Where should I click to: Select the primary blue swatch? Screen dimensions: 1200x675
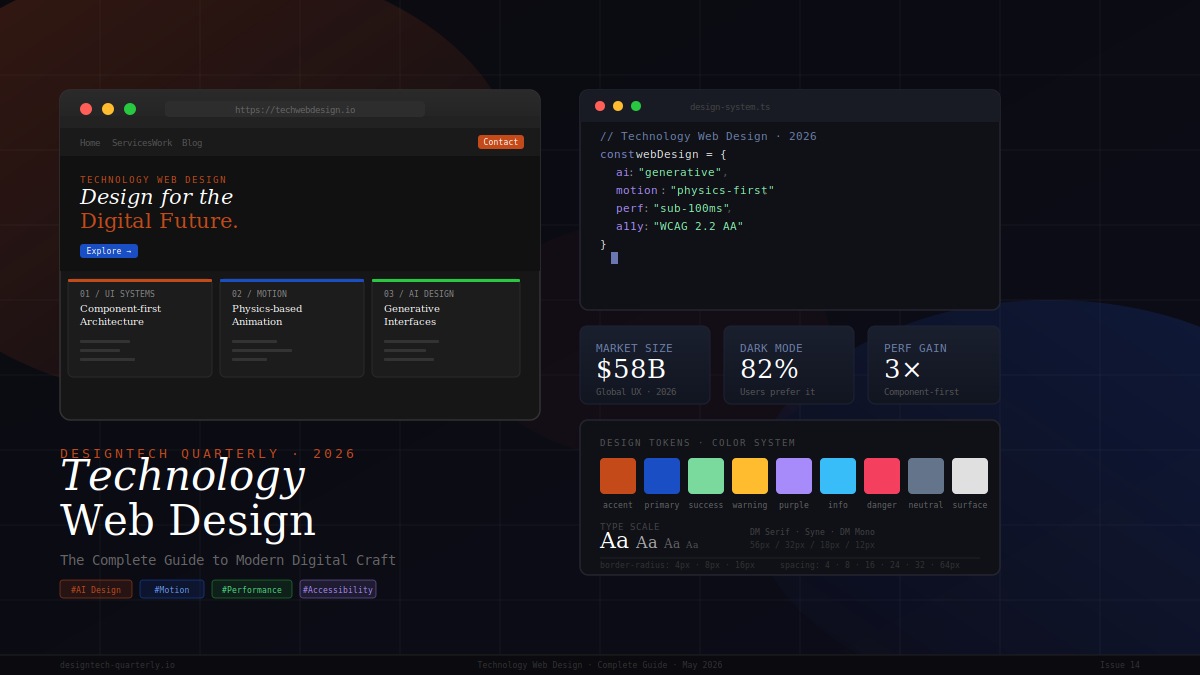[662, 476]
